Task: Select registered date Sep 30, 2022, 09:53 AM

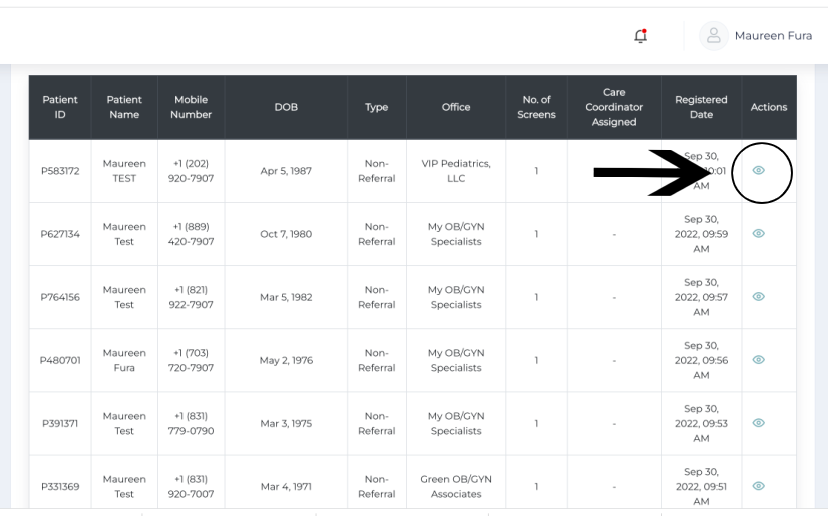Action: pyautogui.click(x=701, y=424)
